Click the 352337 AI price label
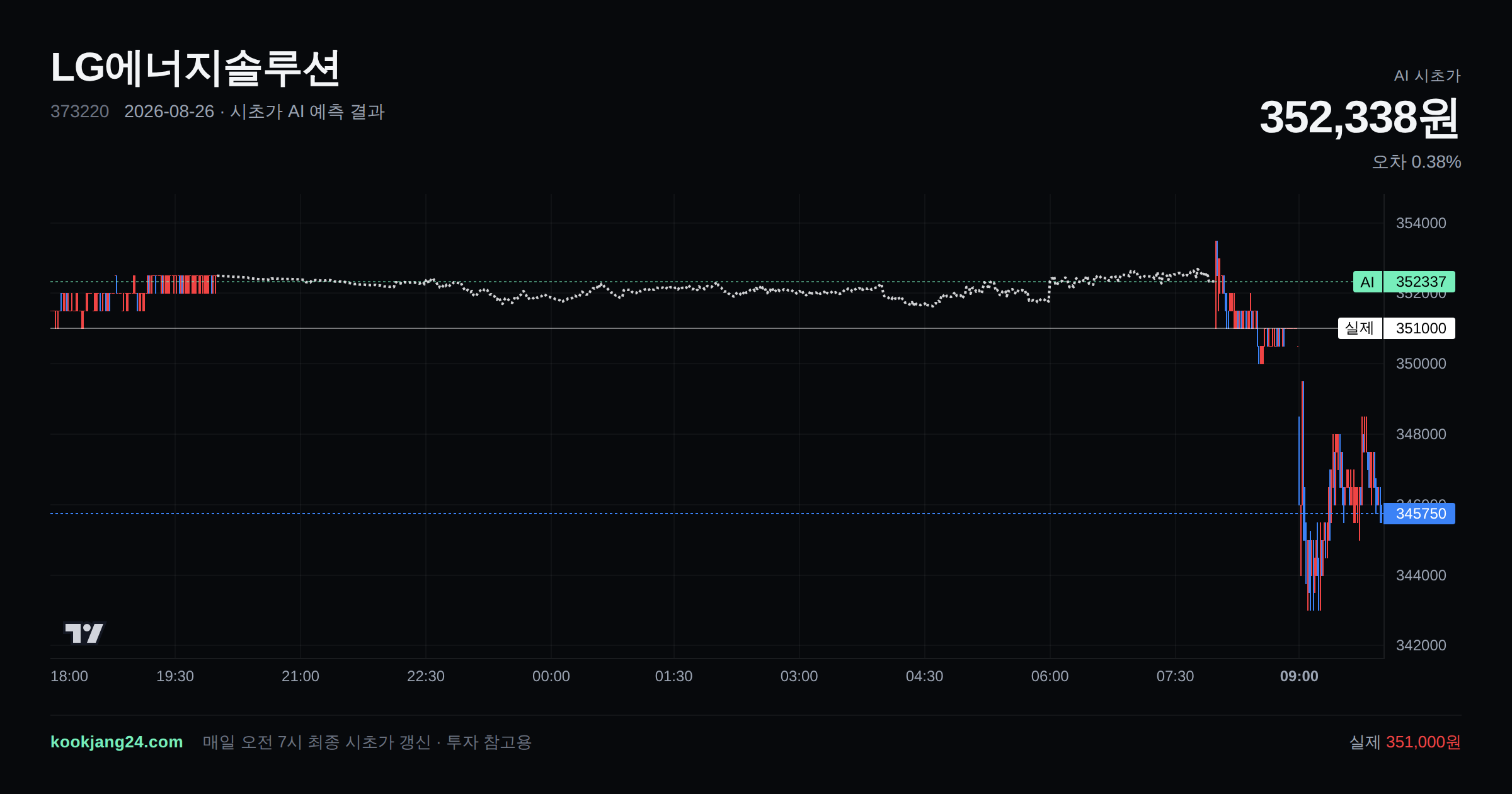Image resolution: width=1512 pixels, height=794 pixels. (1420, 282)
